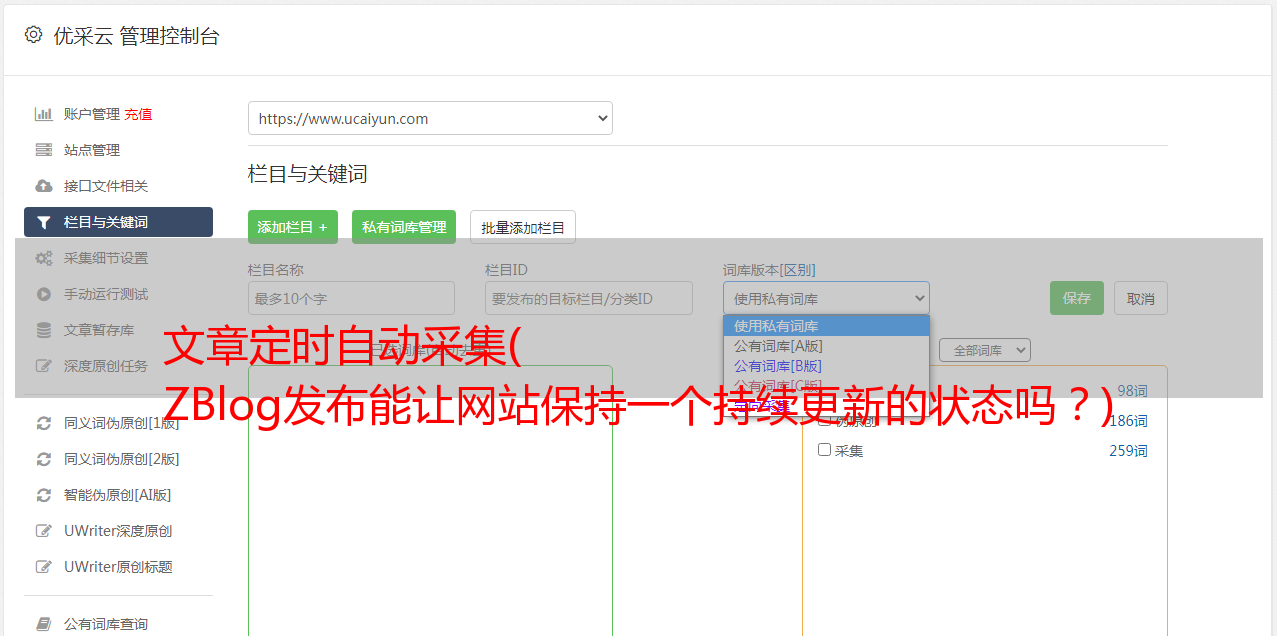1277x636 pixels.
Task: Click the edit icon for UWriter原创标题
Action: point(43,567)
